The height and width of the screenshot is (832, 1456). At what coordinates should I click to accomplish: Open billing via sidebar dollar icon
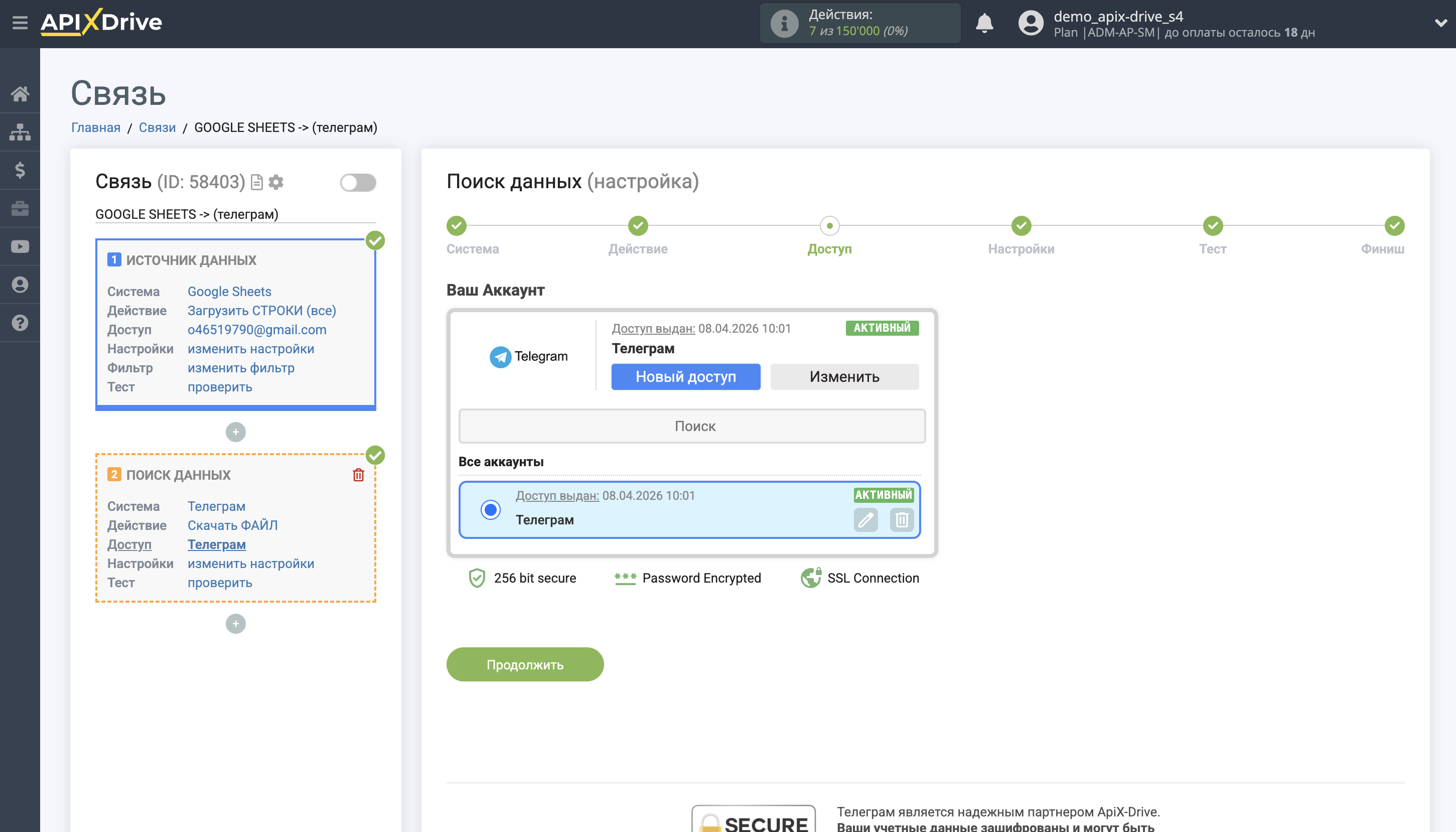(x=21, y=170)
